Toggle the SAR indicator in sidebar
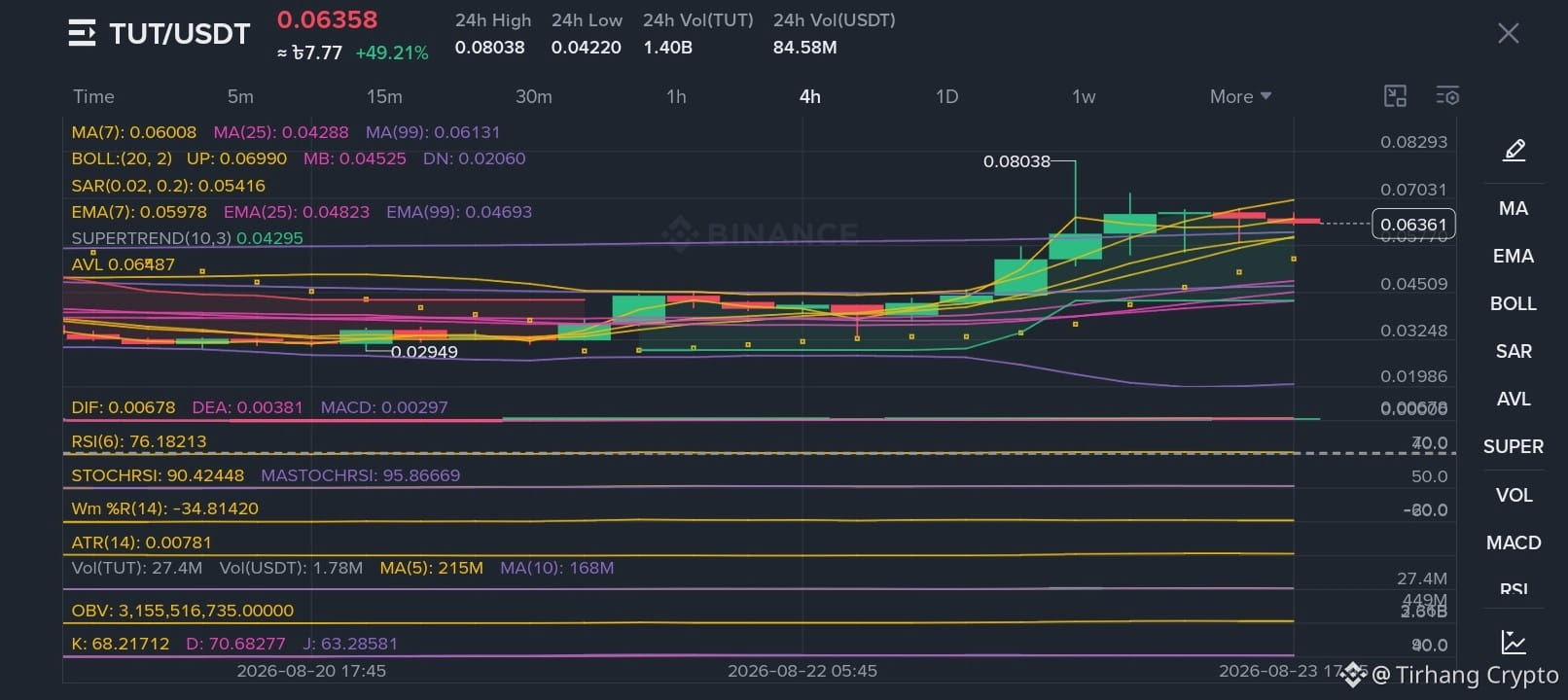Screen dimensions: 1568x700 point(1514,351)
